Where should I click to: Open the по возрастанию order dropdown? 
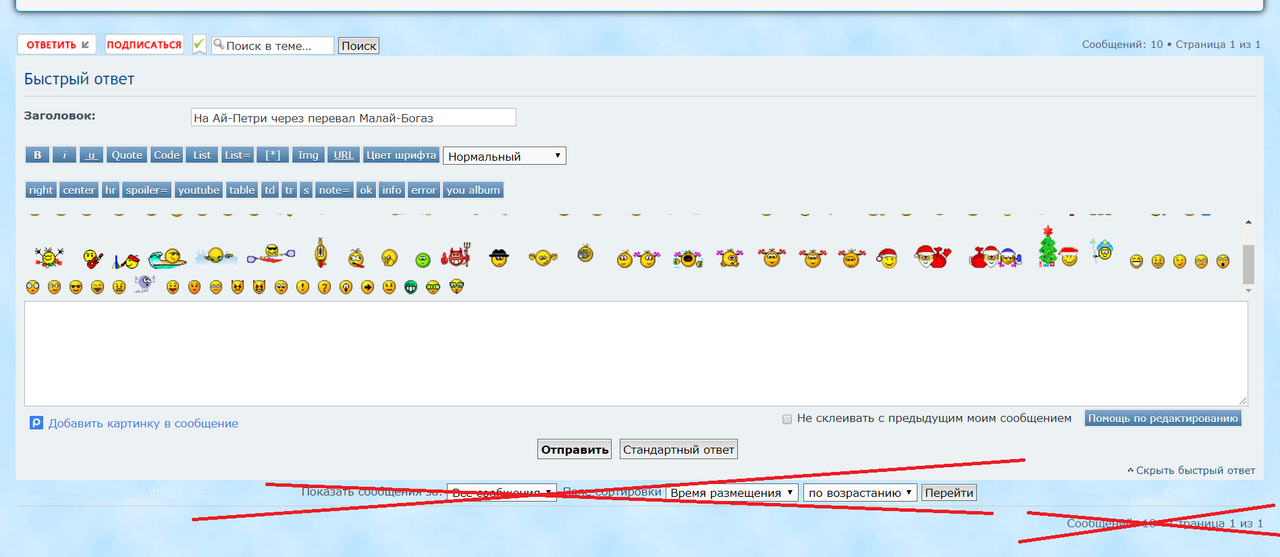[860, 493]
